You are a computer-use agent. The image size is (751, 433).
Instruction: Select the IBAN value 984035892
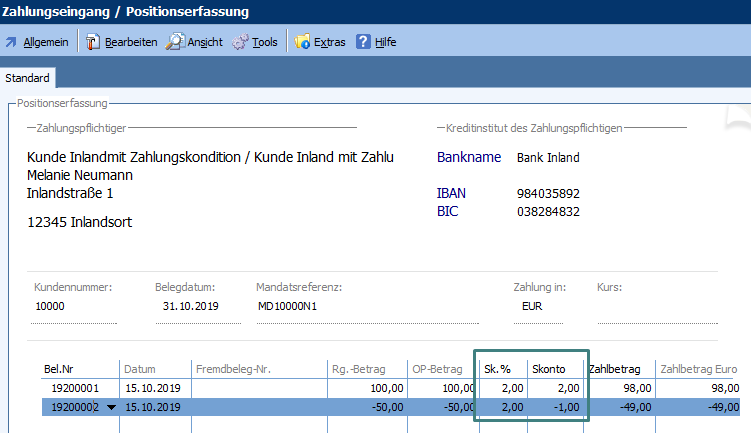[548, 193]
